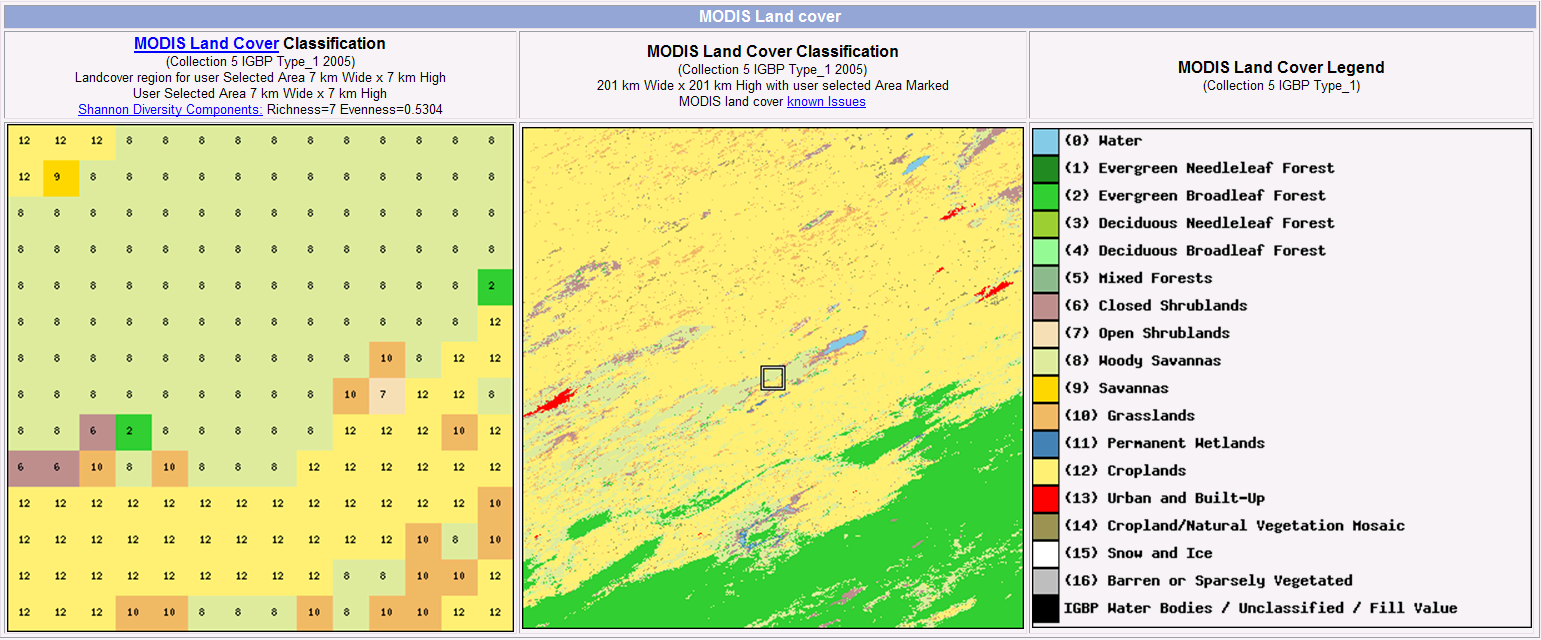Select the Deciduous Broadleaf Forest swatch
Viewport: 1541px width, 640px height.
point(1045,251)
